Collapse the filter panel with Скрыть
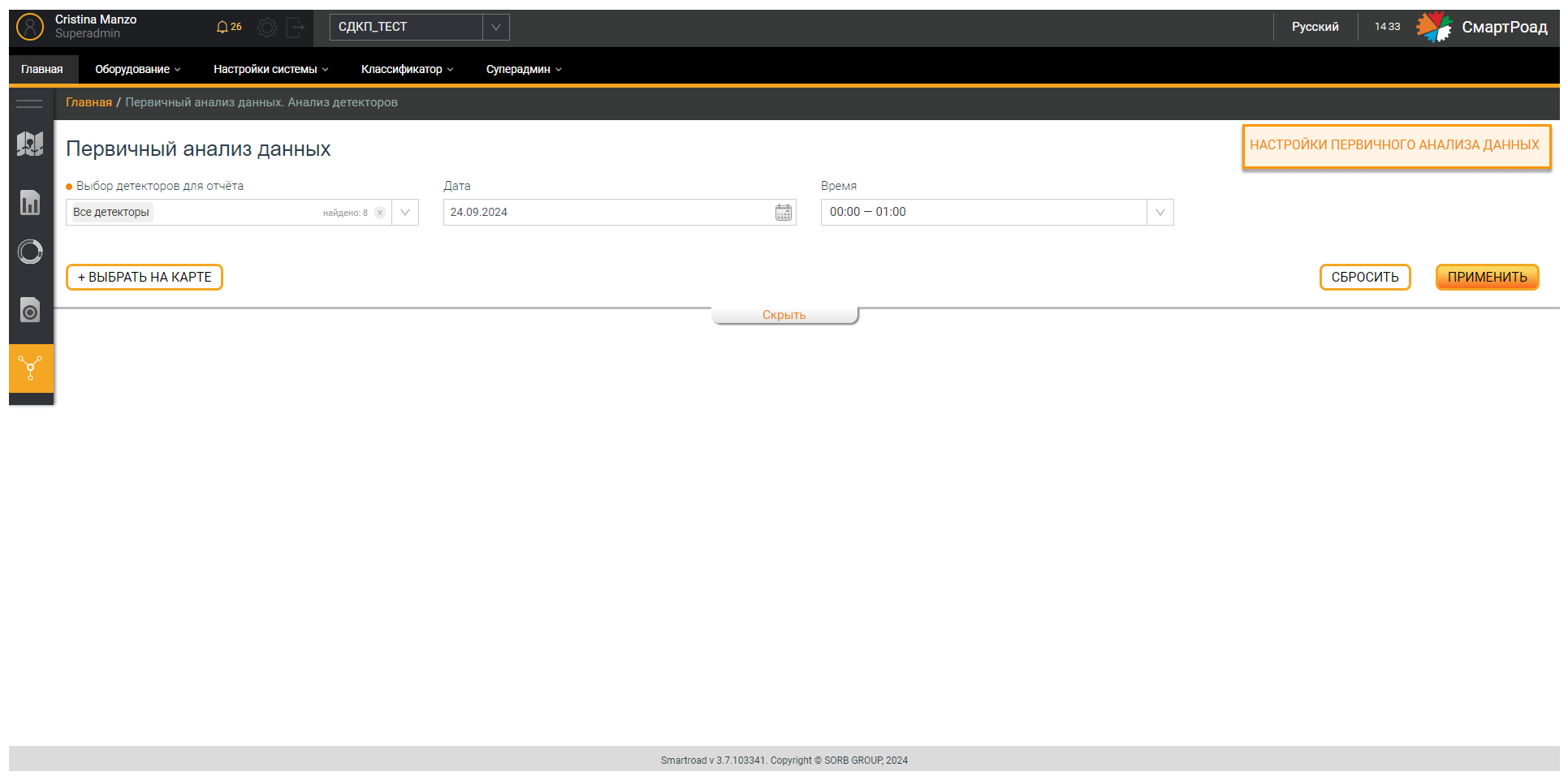 pyautogui.click(x=784, y=315)
